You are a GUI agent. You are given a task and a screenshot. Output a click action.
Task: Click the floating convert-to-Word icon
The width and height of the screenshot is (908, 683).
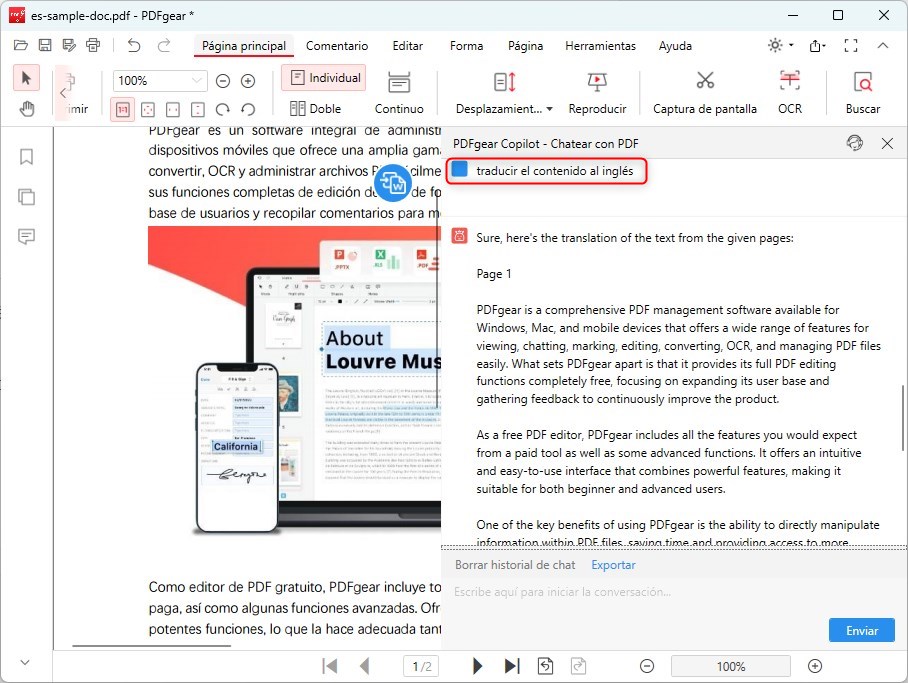coord(393,183)
